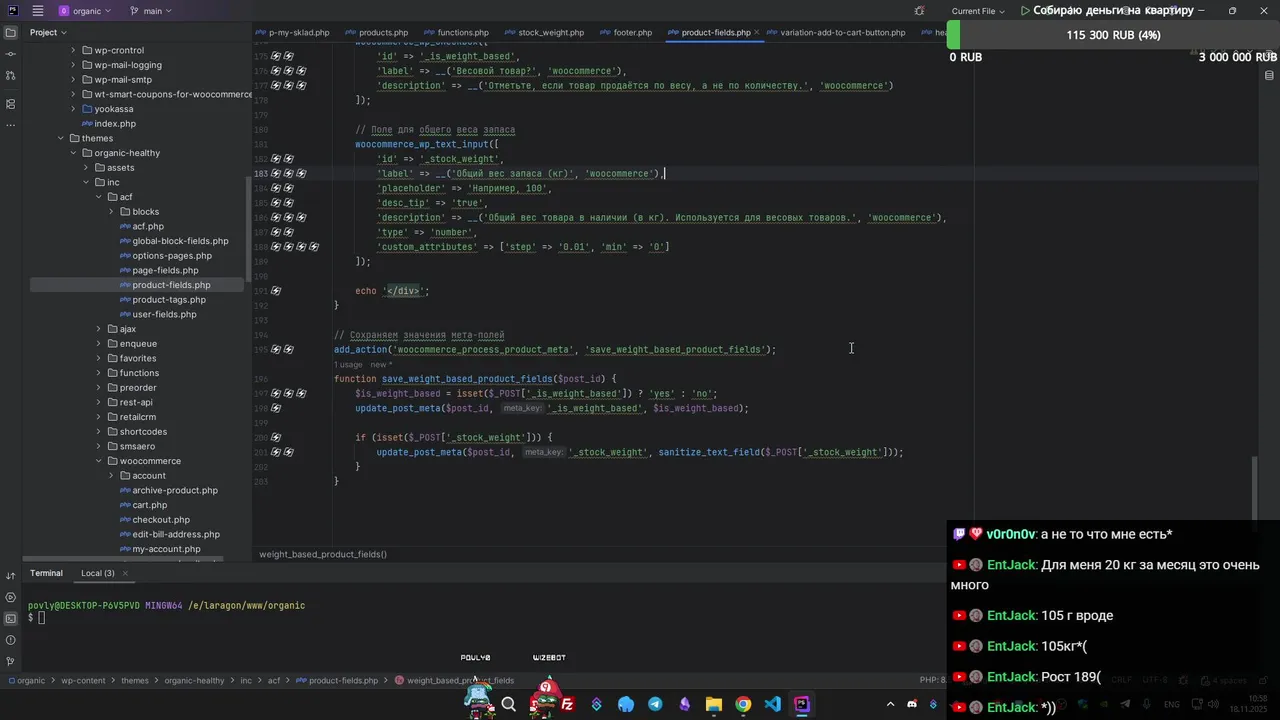The width and height of the screenshot is (1280, 720).
Task: Open the Current File run configuration dropdown
Action: (978, 11)
